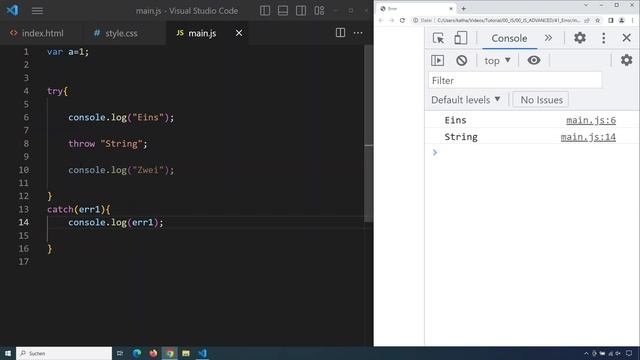Viewport: 640px width, 360px height.
Task: Close the DevTools panel
Action: pos(627,38)
